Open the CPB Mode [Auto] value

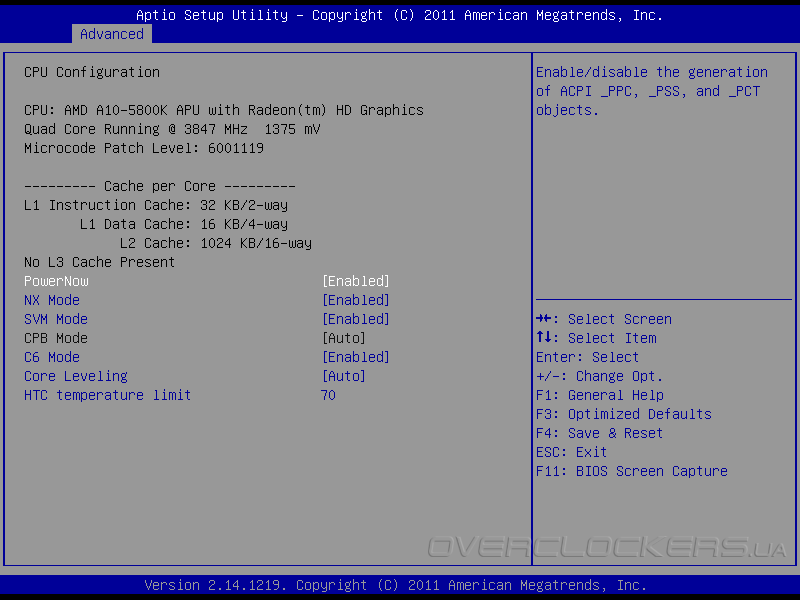[344, 338]
